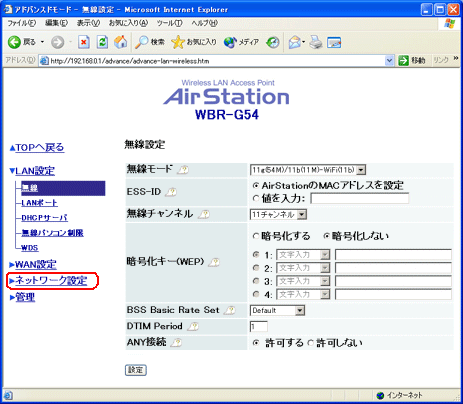The height and width of the screenshot is (404, 463).
Task: Click the Windows flag logo
Action: click(x=449, y=23)
